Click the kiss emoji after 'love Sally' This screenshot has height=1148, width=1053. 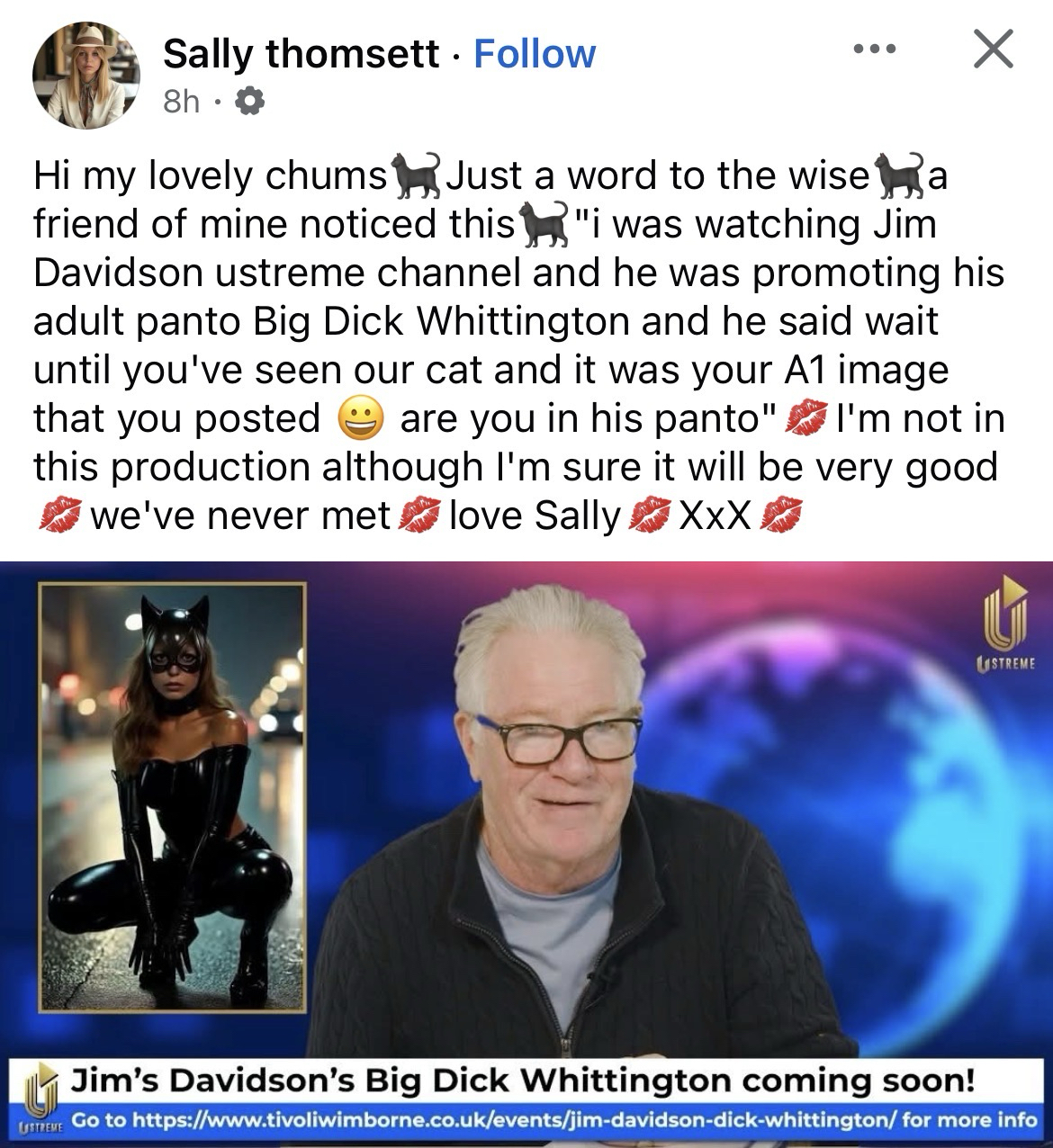click(648, 516)
